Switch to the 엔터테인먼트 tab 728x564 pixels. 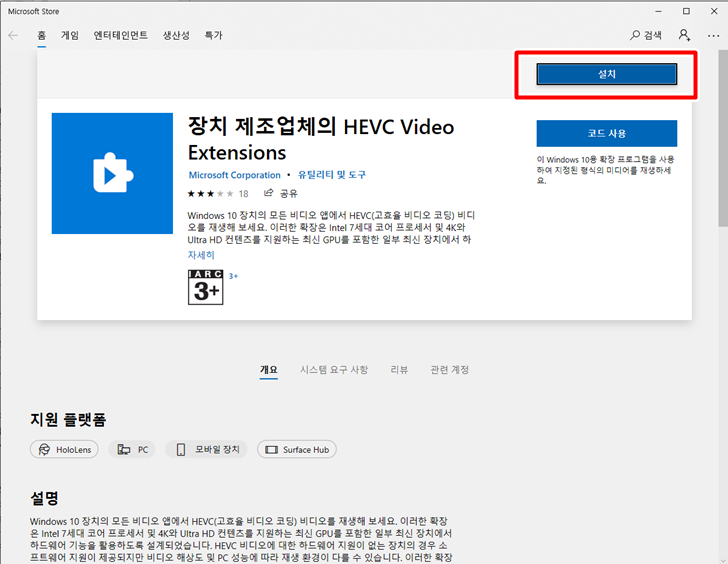point(121,35)
